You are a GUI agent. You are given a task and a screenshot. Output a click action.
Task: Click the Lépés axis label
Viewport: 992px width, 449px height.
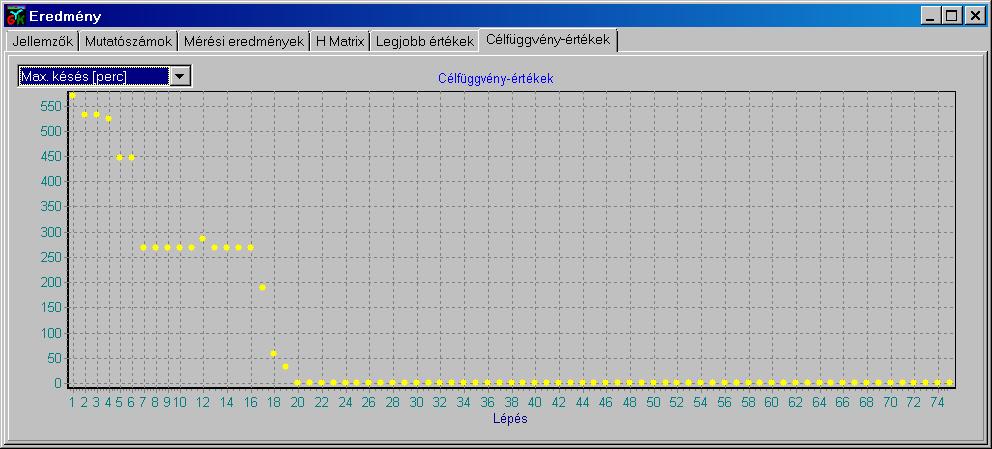point(510,419)
